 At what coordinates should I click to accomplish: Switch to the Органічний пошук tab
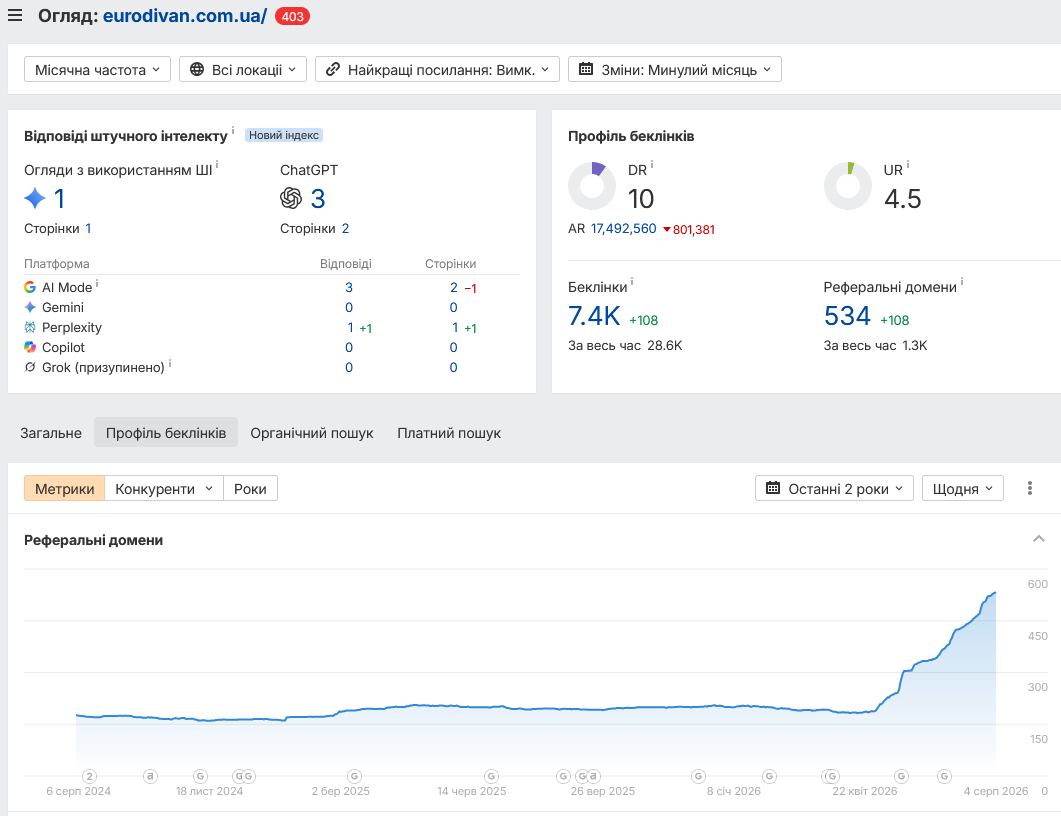(x=312, y=433)
